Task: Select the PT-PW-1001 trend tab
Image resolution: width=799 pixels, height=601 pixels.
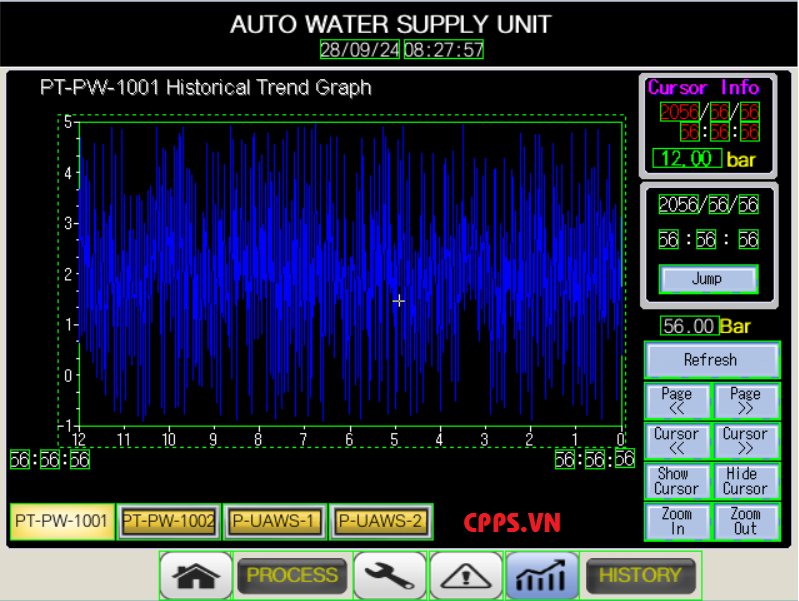Action: point(61,521)
